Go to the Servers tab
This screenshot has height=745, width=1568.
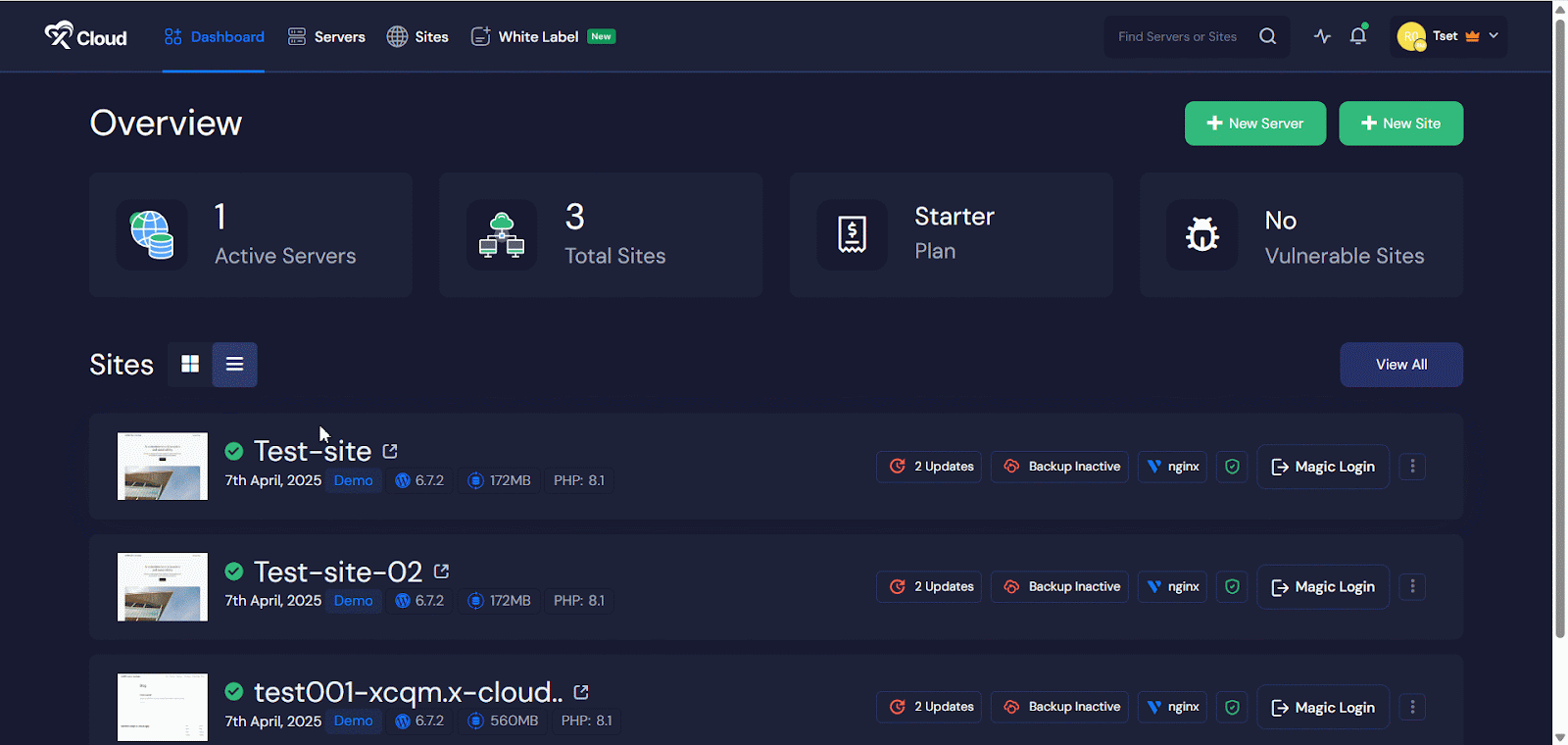tap(326, 36)
